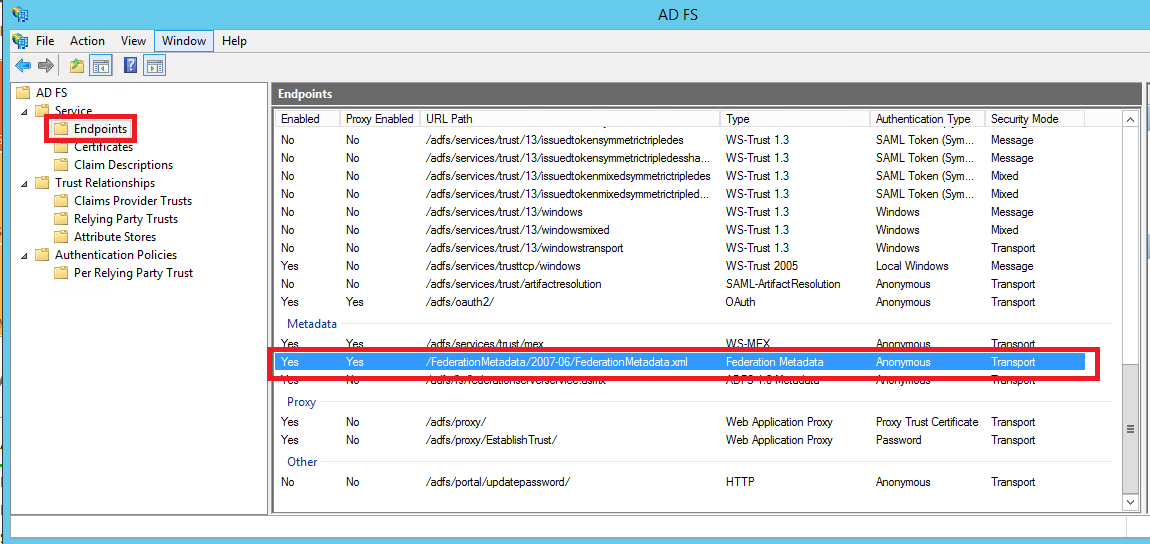Select the Endpoints tree item
1150x544 pixels.
click(x=100, y=129)
